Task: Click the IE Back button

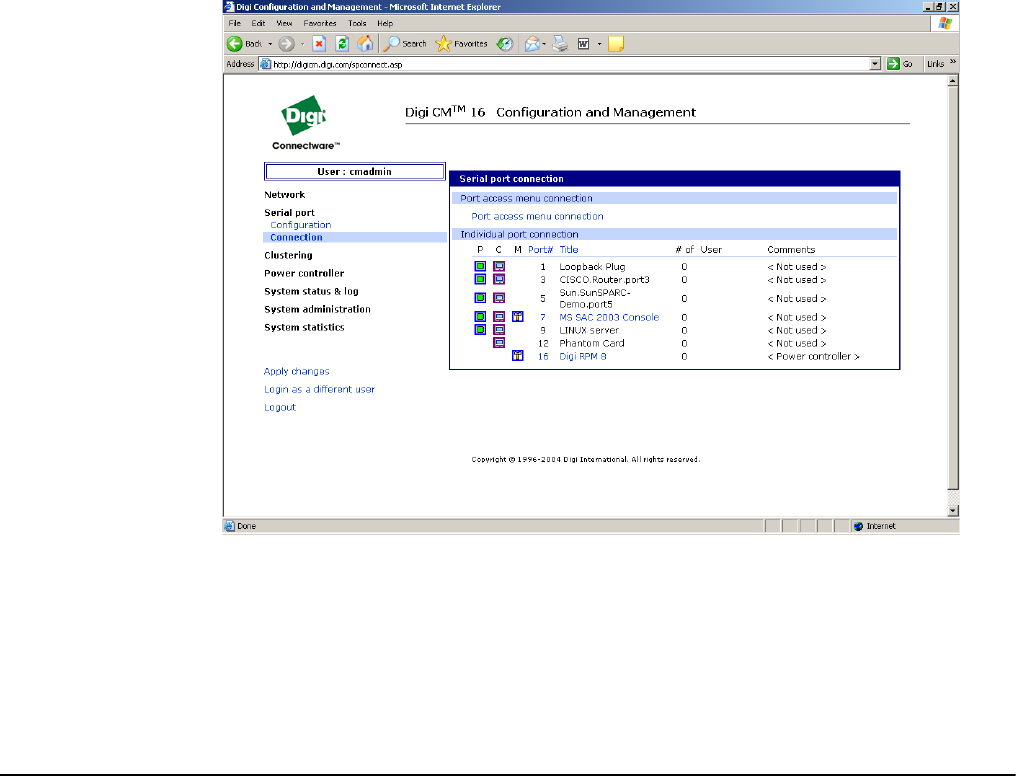Action: point(244,44)
